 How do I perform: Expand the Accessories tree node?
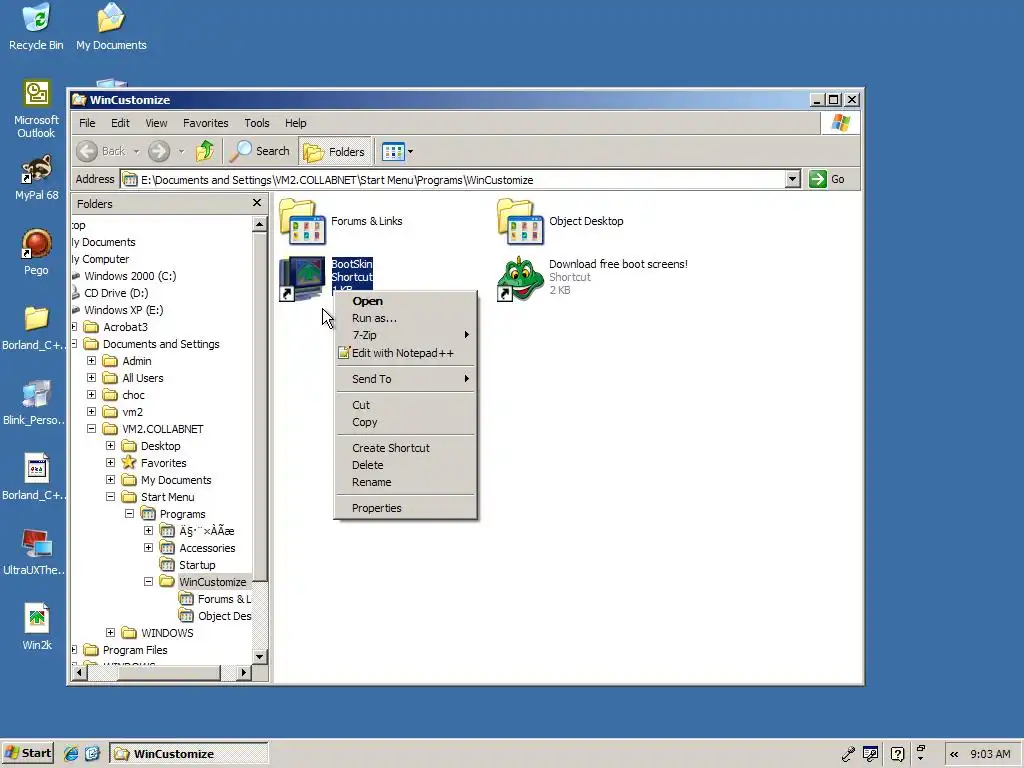[148, 547]
